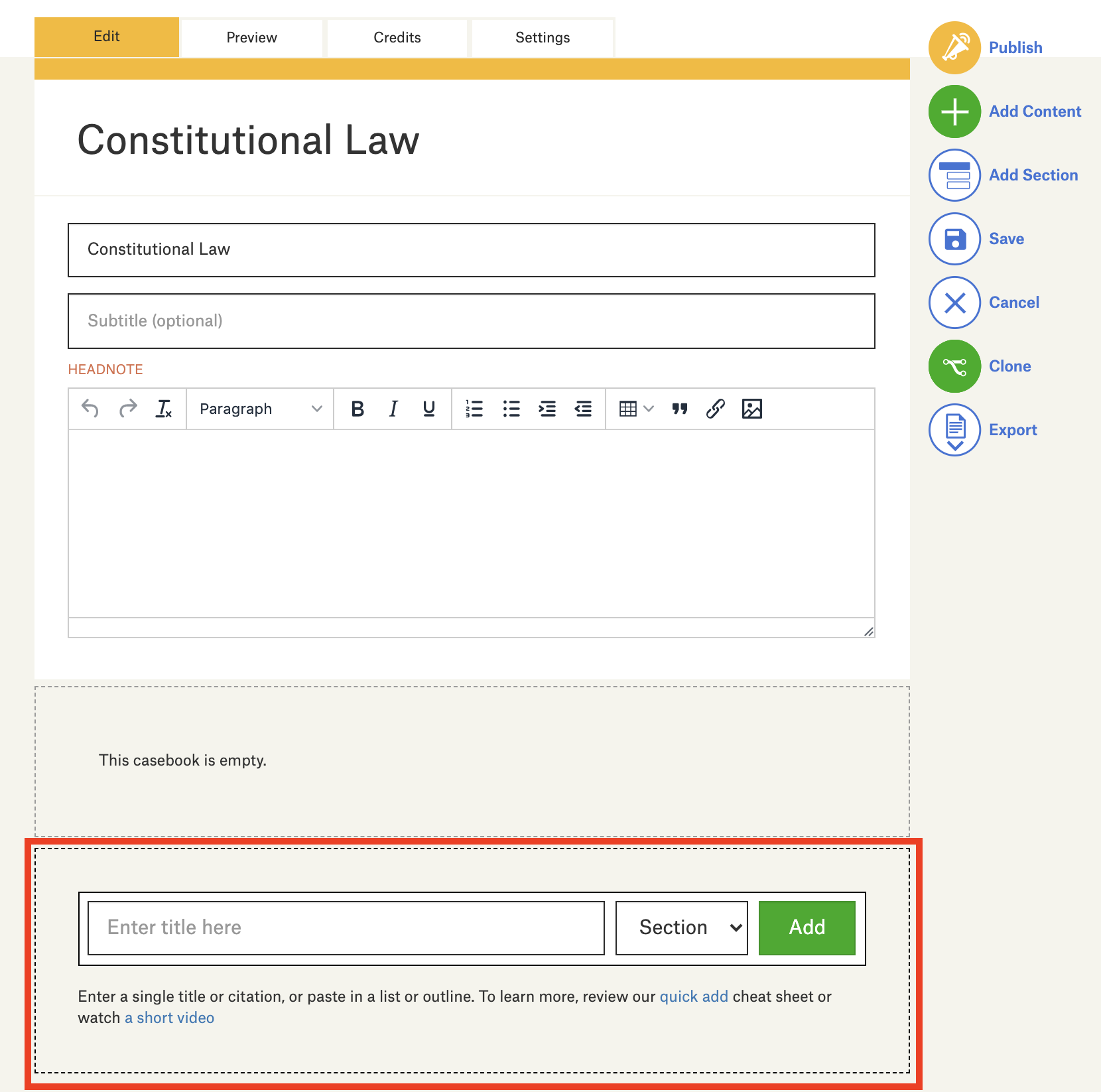Switch to the Preview tab

tap(252, 38)
